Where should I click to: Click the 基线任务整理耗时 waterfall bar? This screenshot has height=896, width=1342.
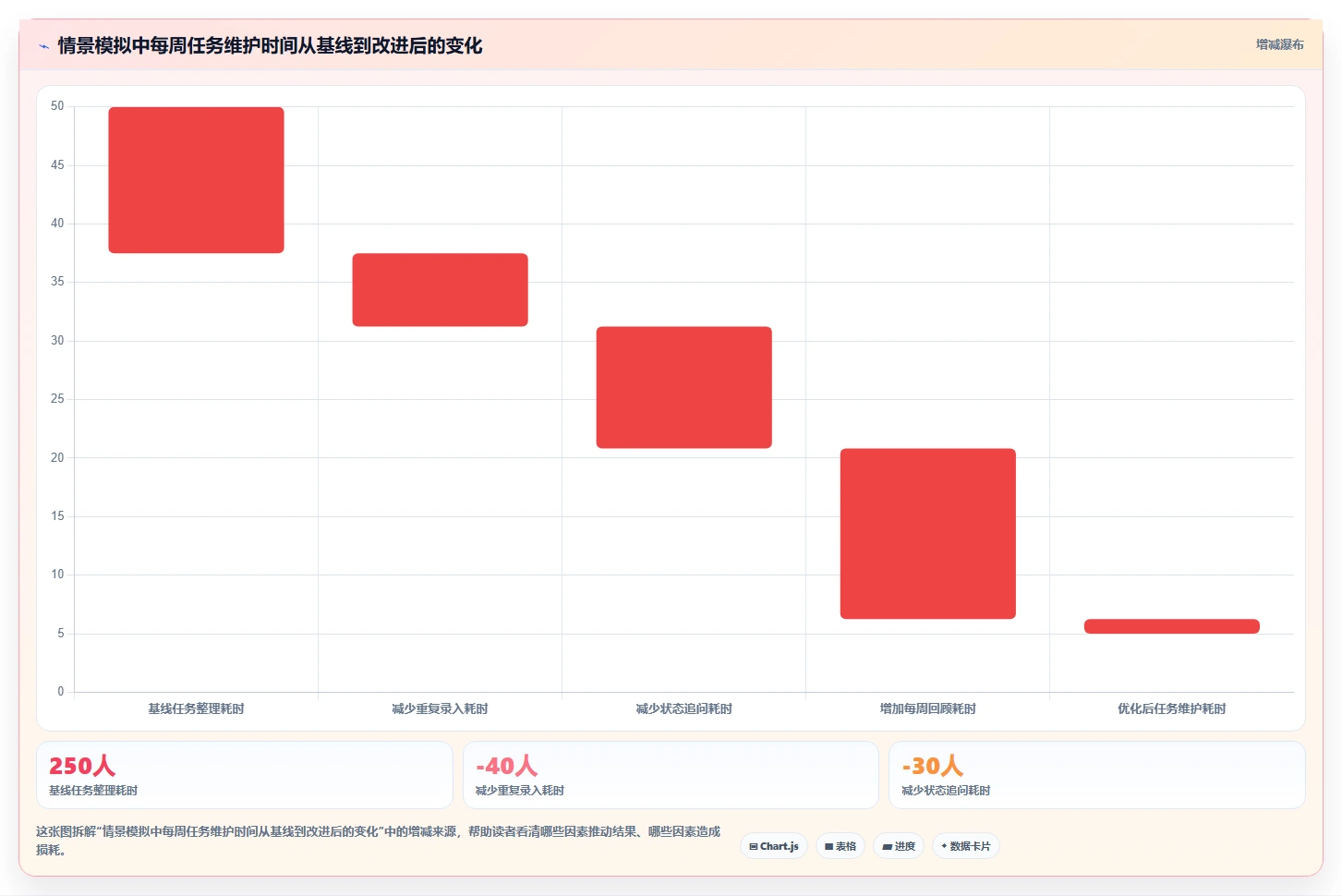click(x=196, y=180)
